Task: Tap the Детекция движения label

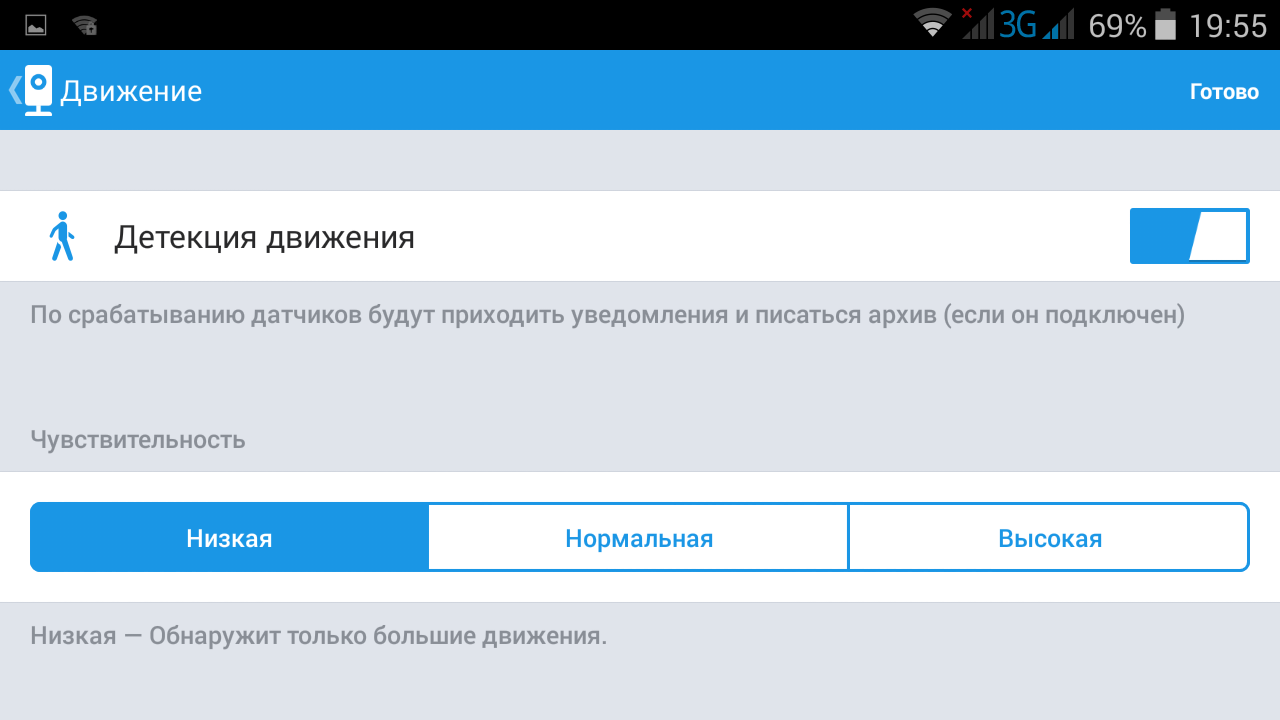Action: 264,237
